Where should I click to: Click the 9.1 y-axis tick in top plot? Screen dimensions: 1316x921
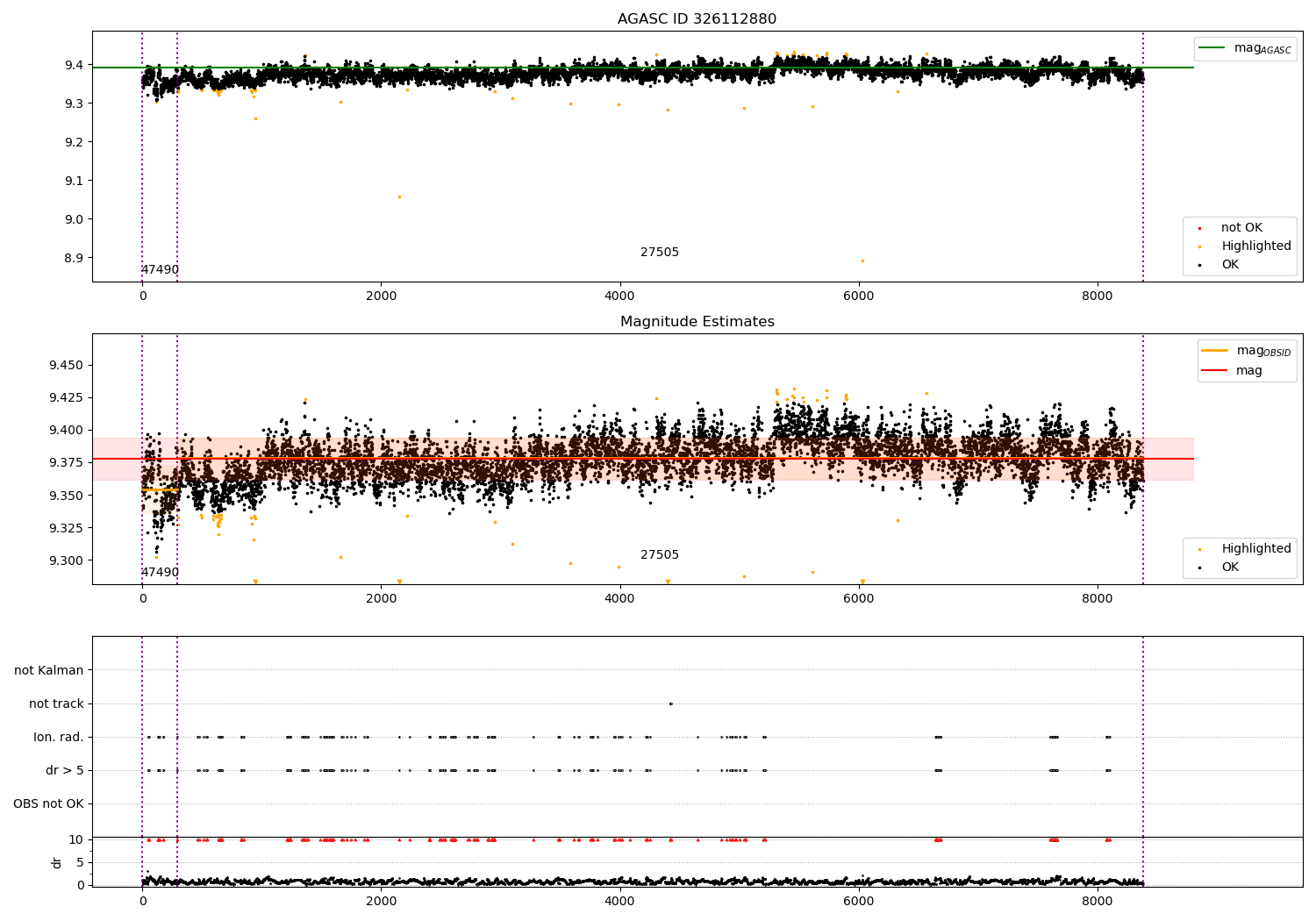coord(73,181)
